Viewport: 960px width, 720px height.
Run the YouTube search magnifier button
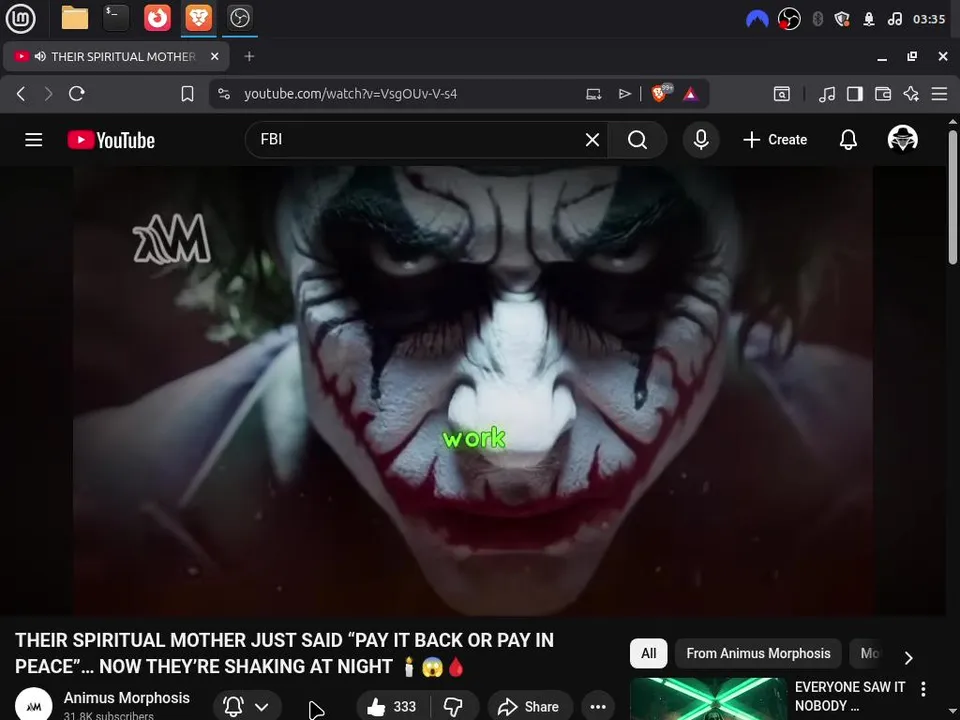[x=637, y=140]
